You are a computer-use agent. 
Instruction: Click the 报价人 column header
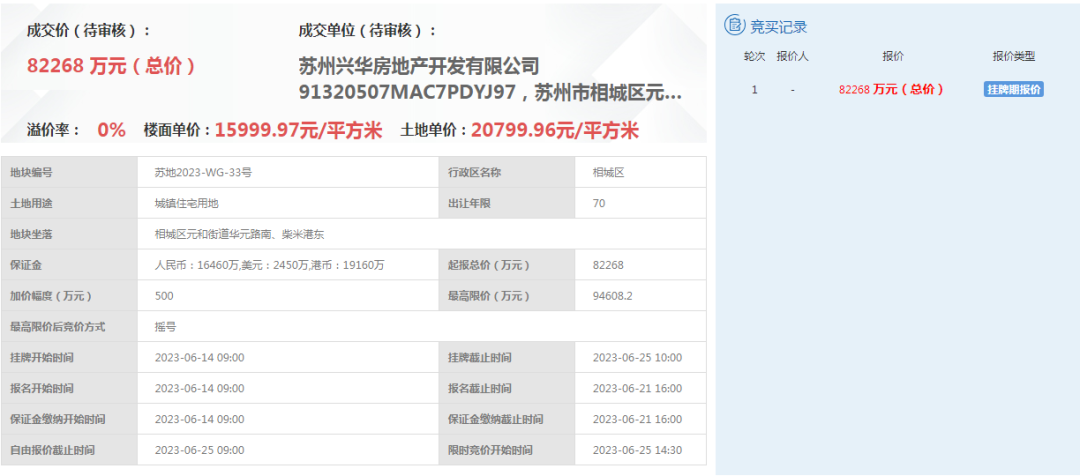click(x=792, y=56)
